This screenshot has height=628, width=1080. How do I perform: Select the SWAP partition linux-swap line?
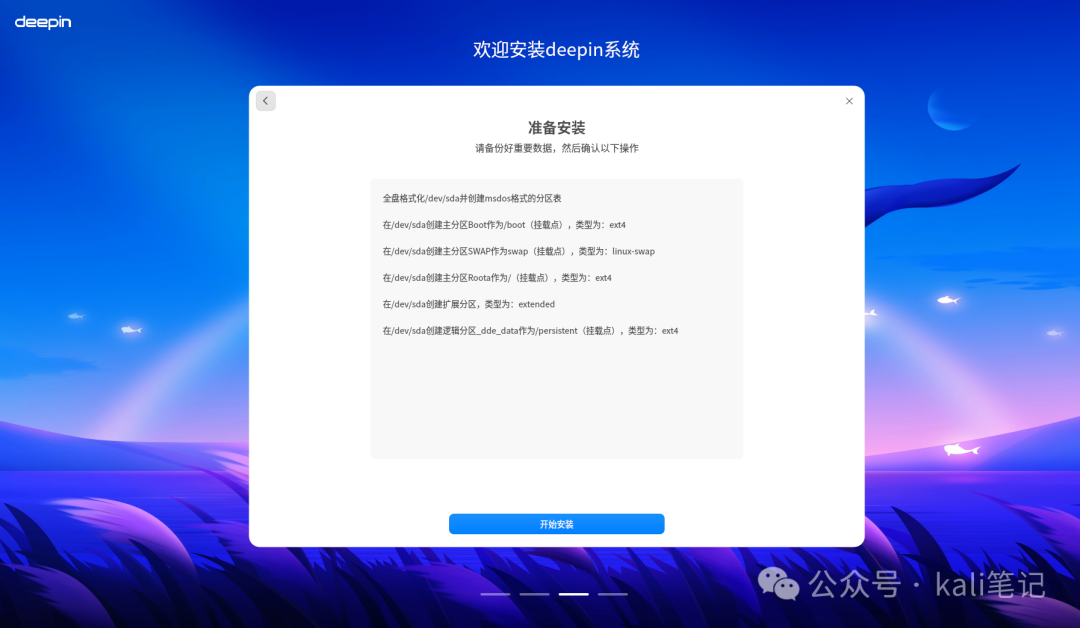pyautogui.click(x=519, y=251)
